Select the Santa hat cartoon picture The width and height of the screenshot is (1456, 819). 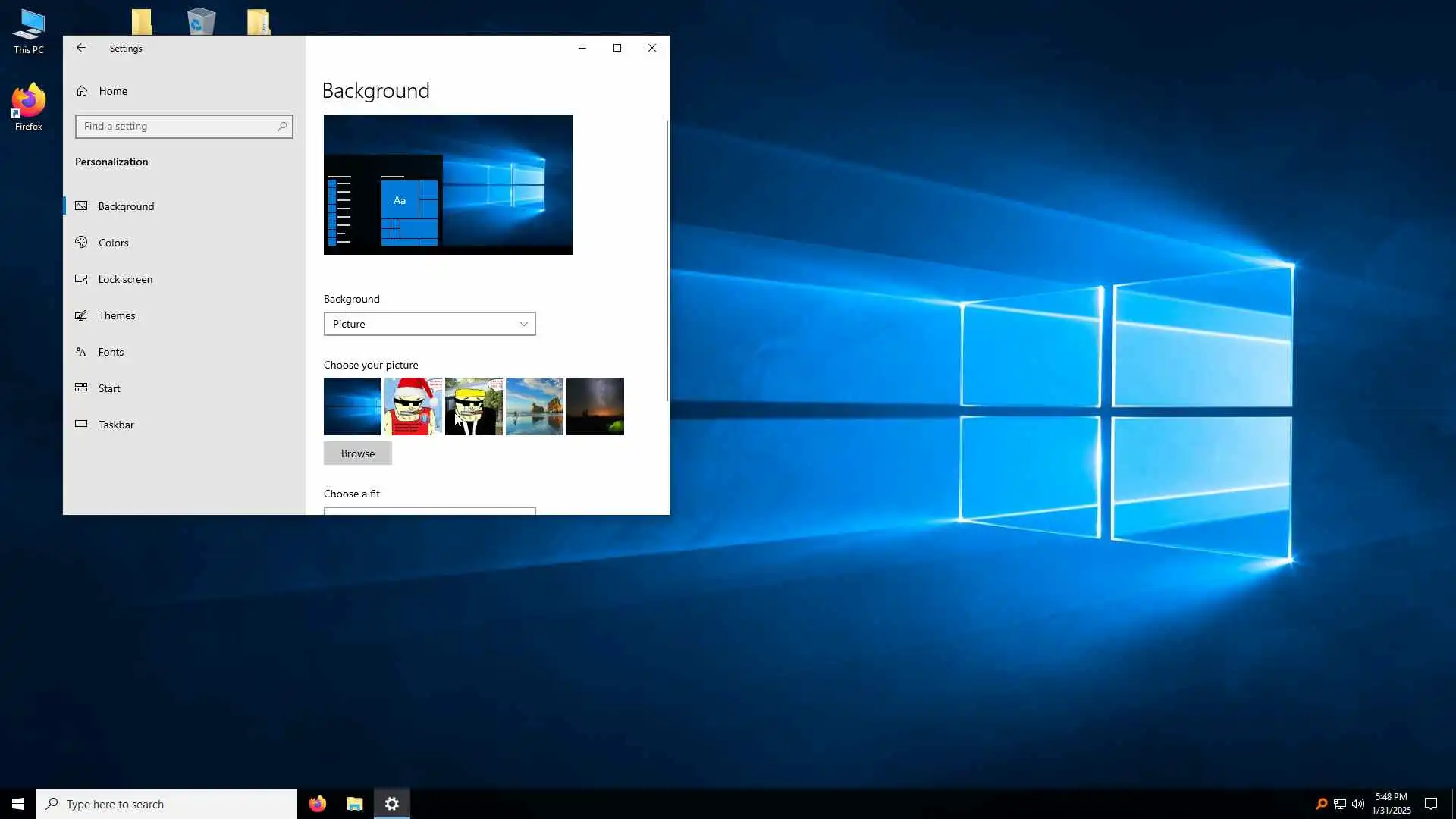(413, 406)
